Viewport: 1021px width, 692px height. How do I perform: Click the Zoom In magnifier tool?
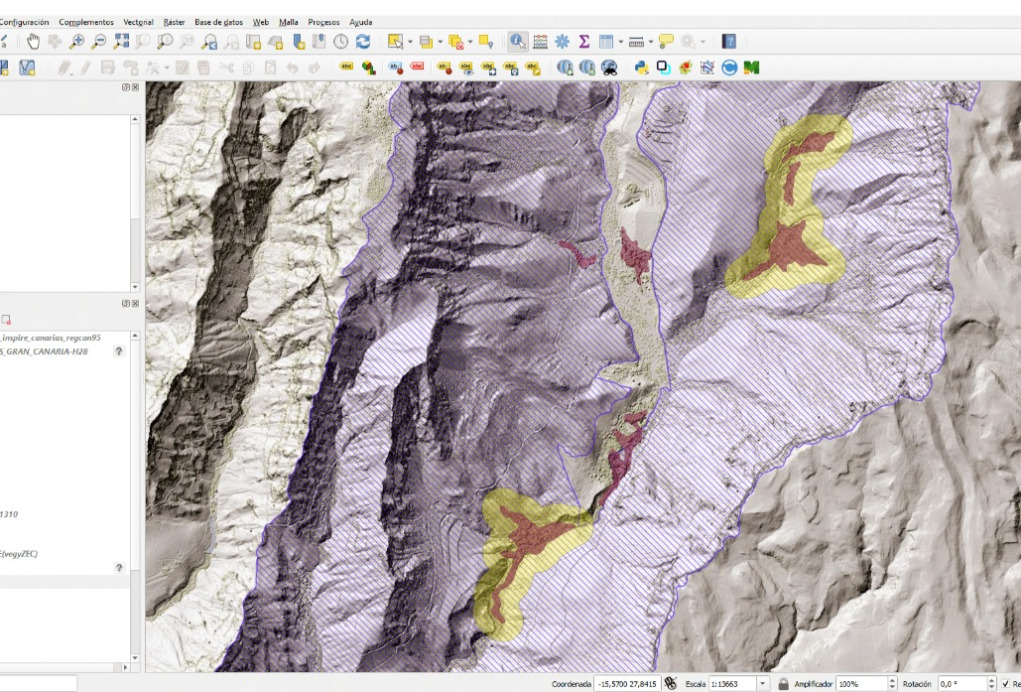[77, 42]
